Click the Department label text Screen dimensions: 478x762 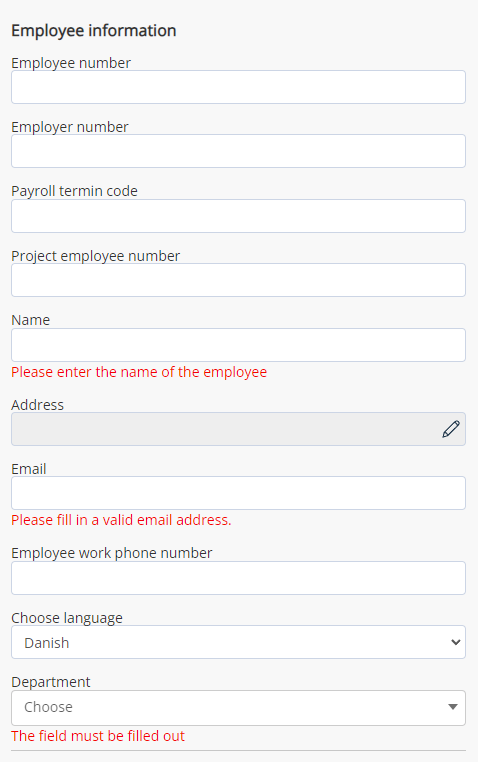(x=51, y=682)
